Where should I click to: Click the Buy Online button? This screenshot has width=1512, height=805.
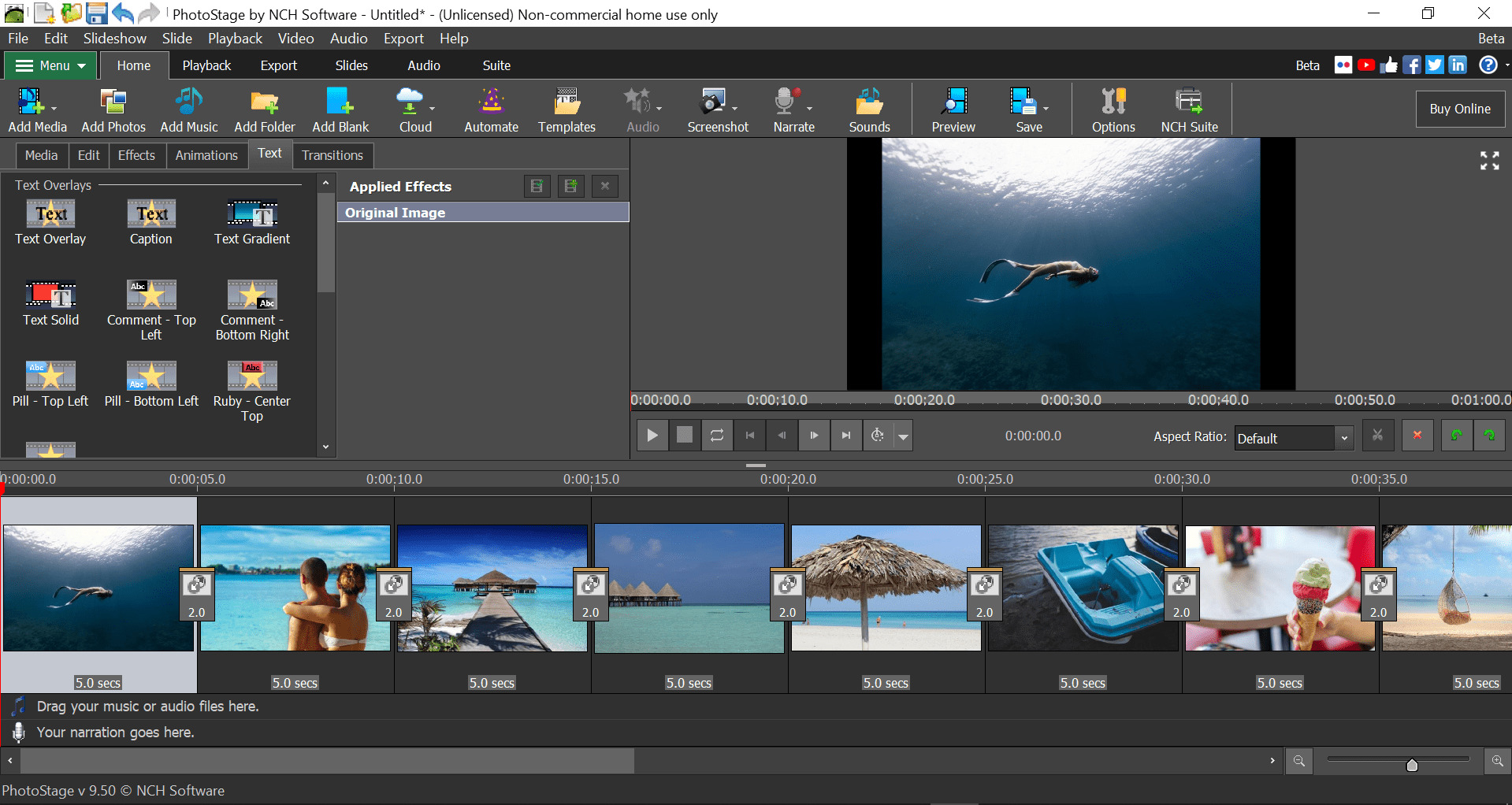coord(1459,109)
